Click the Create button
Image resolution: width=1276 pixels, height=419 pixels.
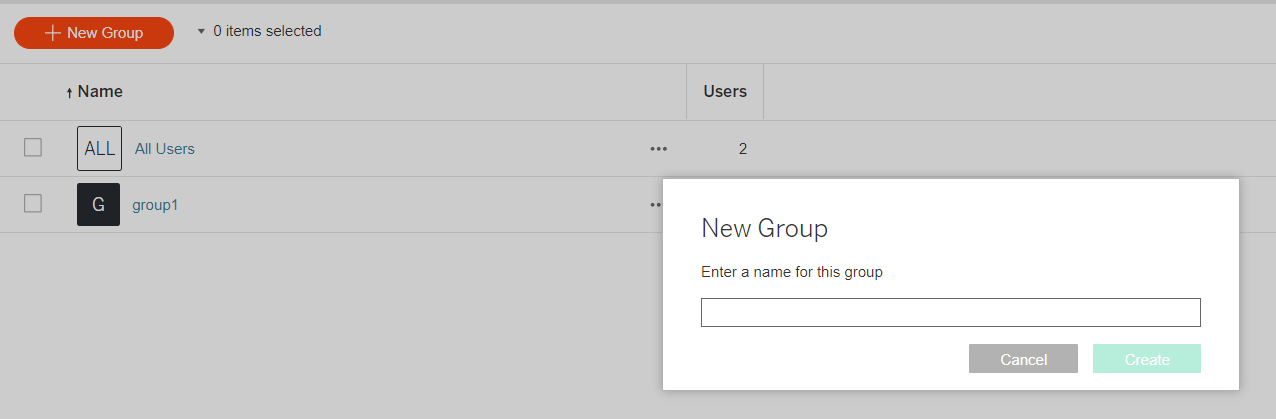[x=1147, y=359]
